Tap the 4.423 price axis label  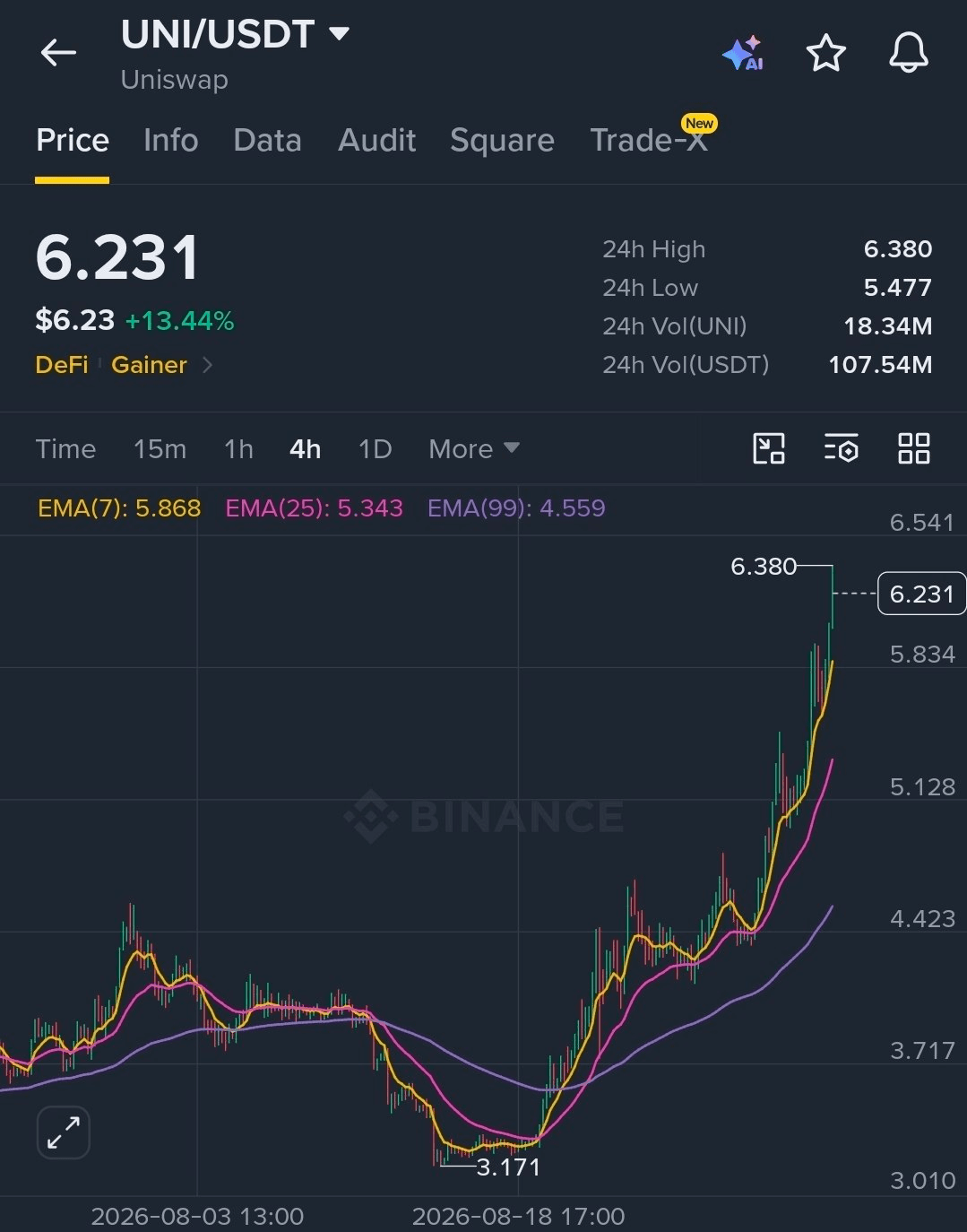[922, 919]
